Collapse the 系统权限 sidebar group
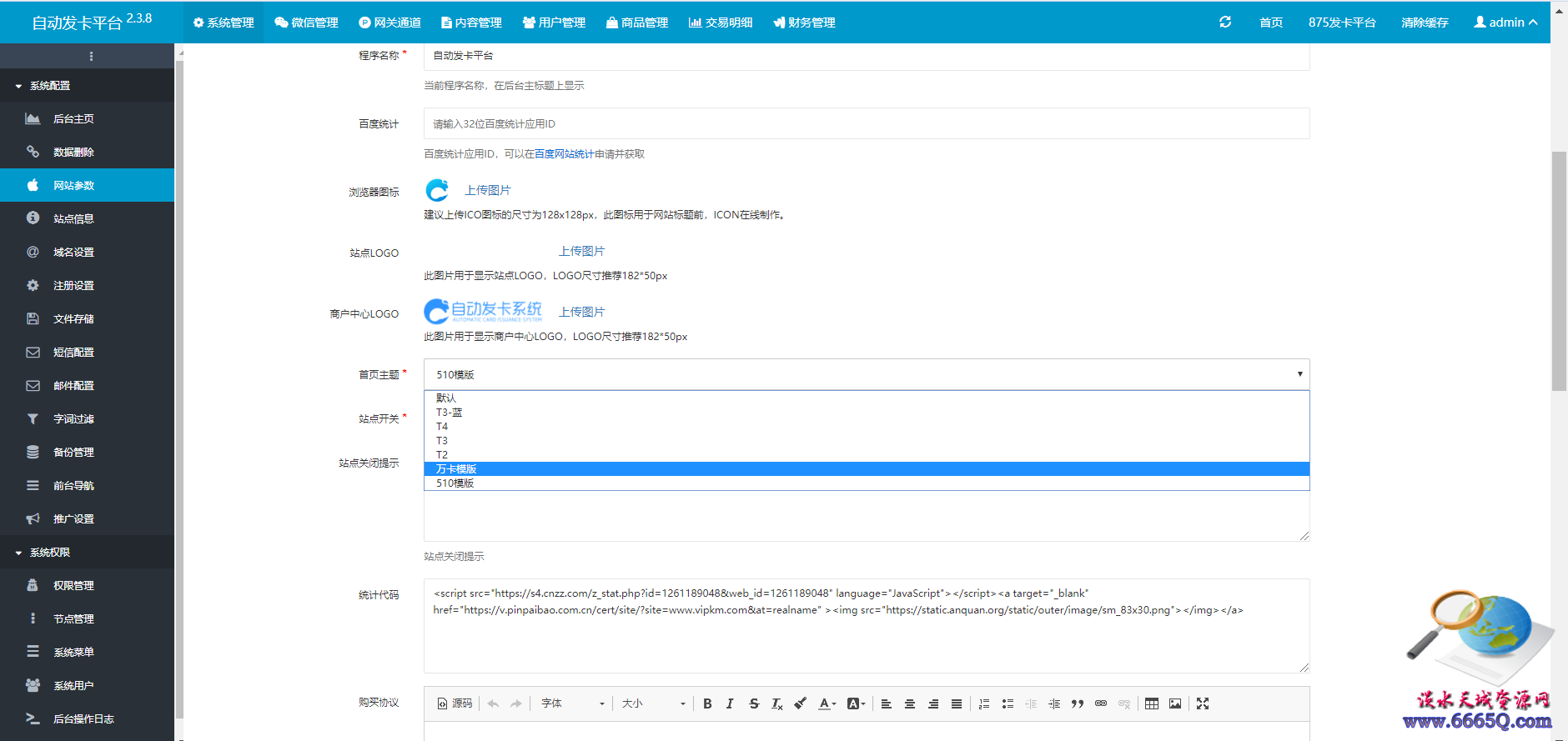This screenshot has width=1568, height=741. pos(87,552)
